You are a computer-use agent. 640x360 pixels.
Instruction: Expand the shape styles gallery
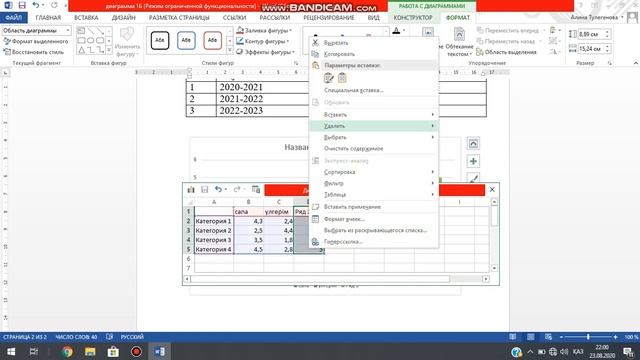(229, 51)
